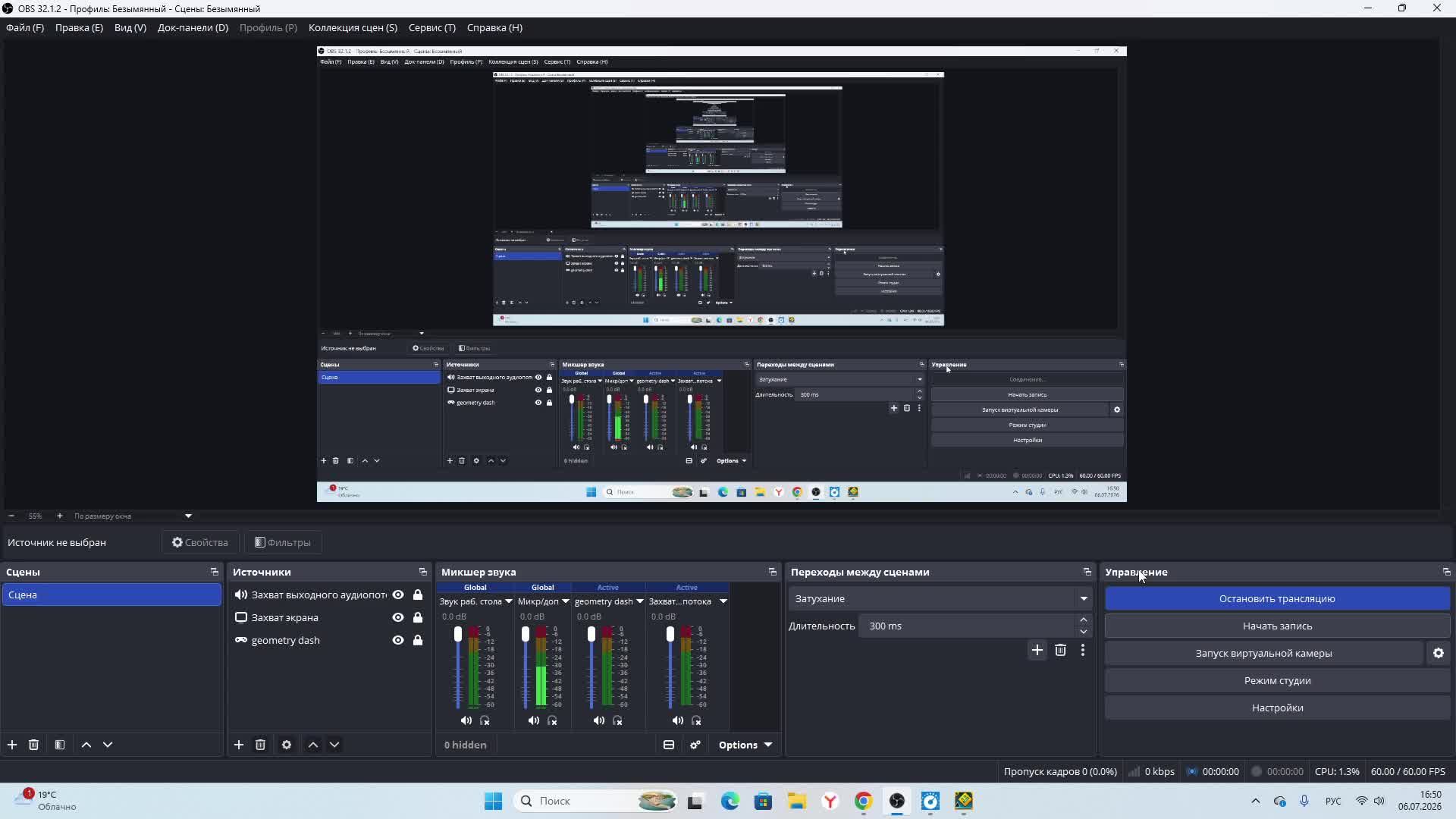Switch the mixer layout with the toggle icon

669,745
